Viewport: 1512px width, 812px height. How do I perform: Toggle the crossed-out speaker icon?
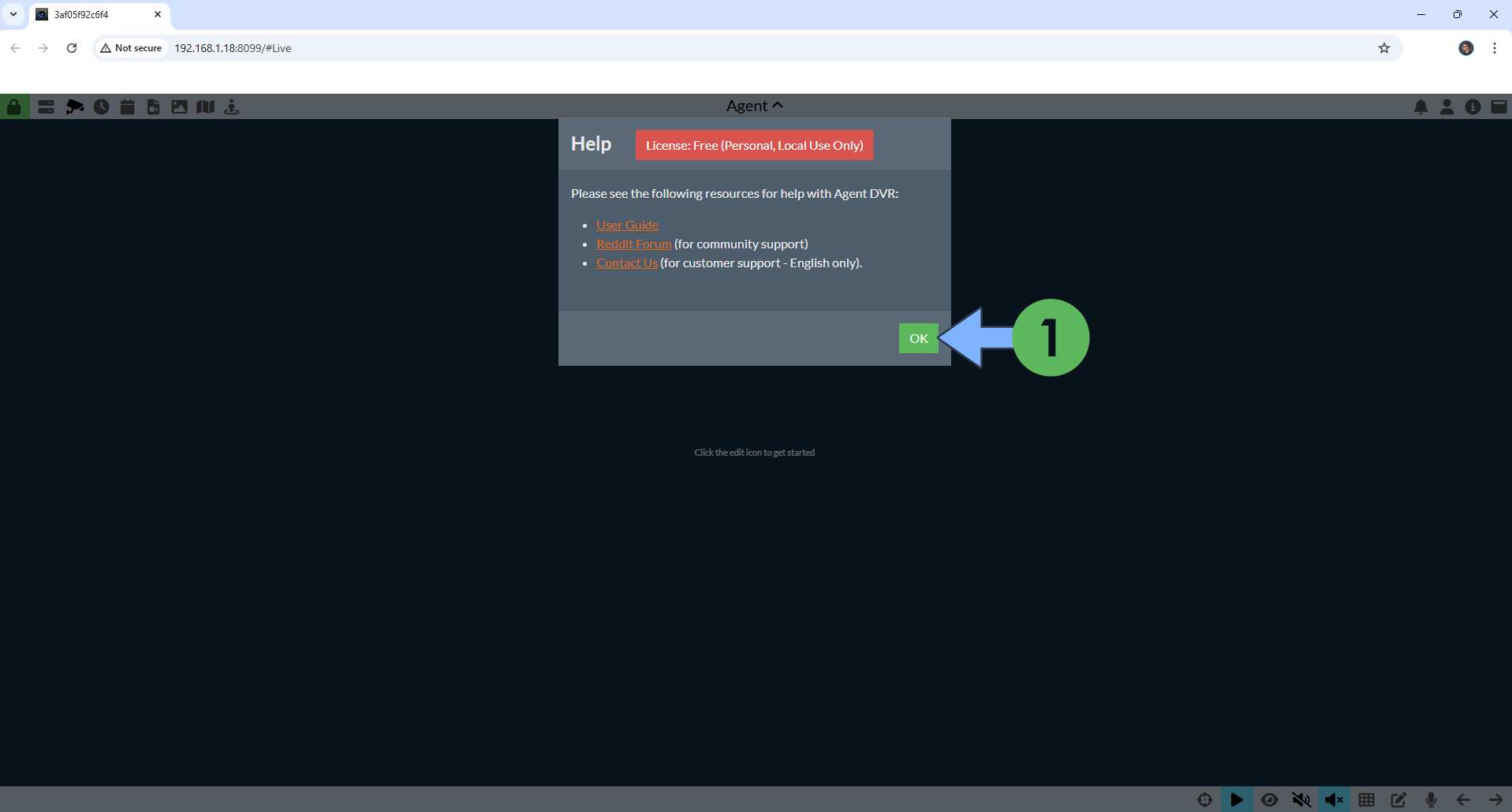1301,799
